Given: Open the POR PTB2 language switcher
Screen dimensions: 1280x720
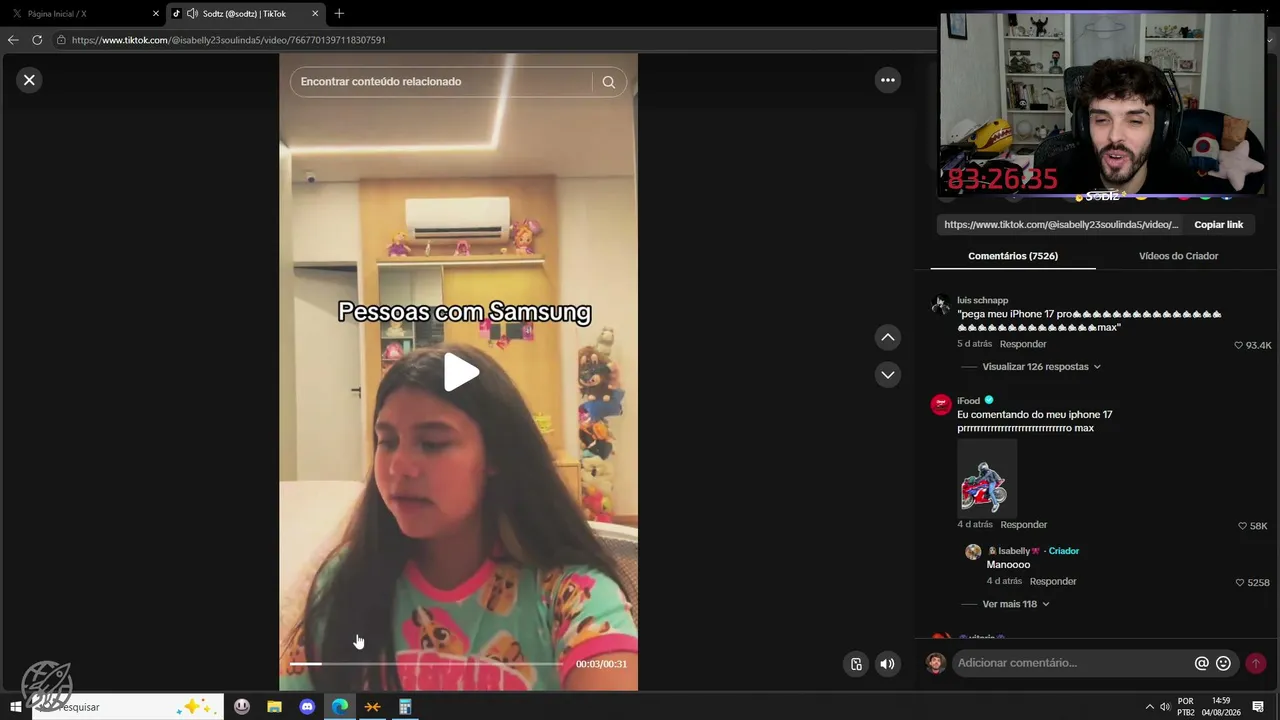Looking at the screenshot, I should pyautogui.click(x=1186, y=707).
